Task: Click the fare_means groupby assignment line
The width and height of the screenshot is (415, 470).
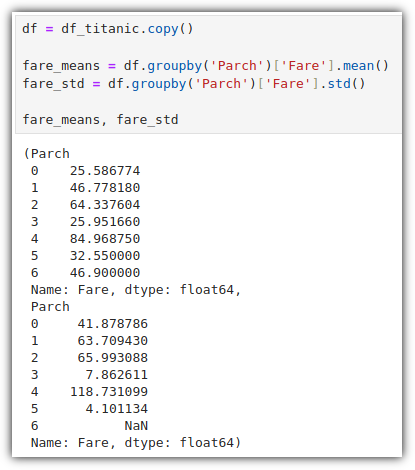Action: [x=206, y=66]
